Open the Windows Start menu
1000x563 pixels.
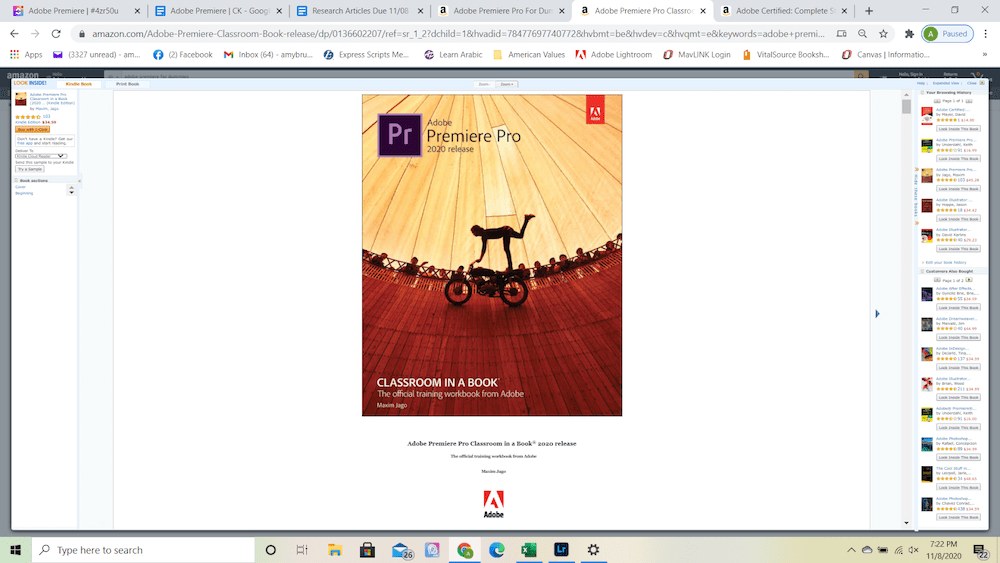[x=15, y=550]
